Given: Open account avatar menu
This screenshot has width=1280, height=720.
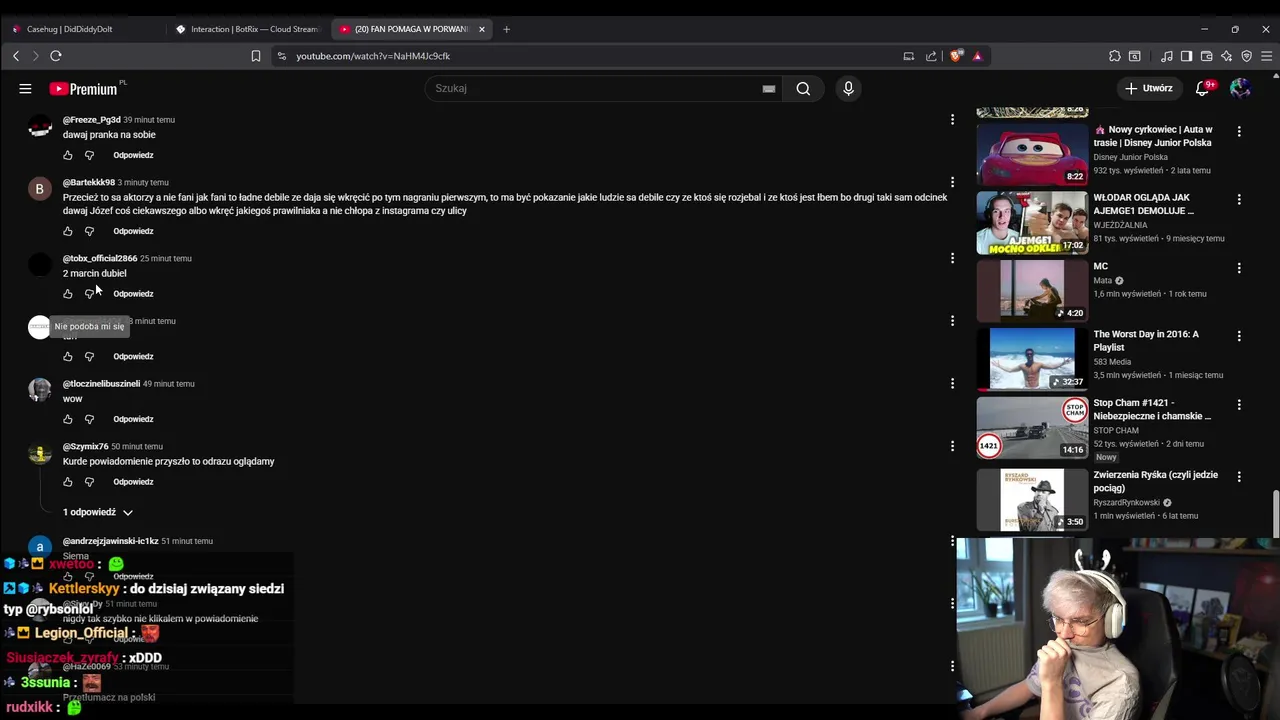Looking at the screenshot, I should [x=1240, y=88].
